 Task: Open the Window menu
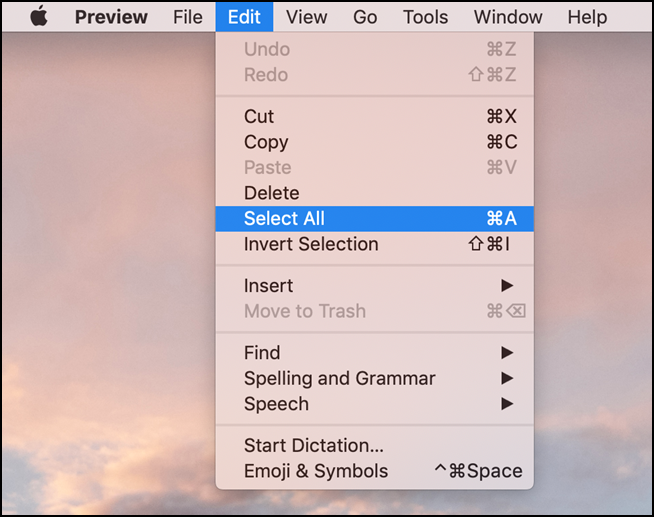click(x=508, y=17)
